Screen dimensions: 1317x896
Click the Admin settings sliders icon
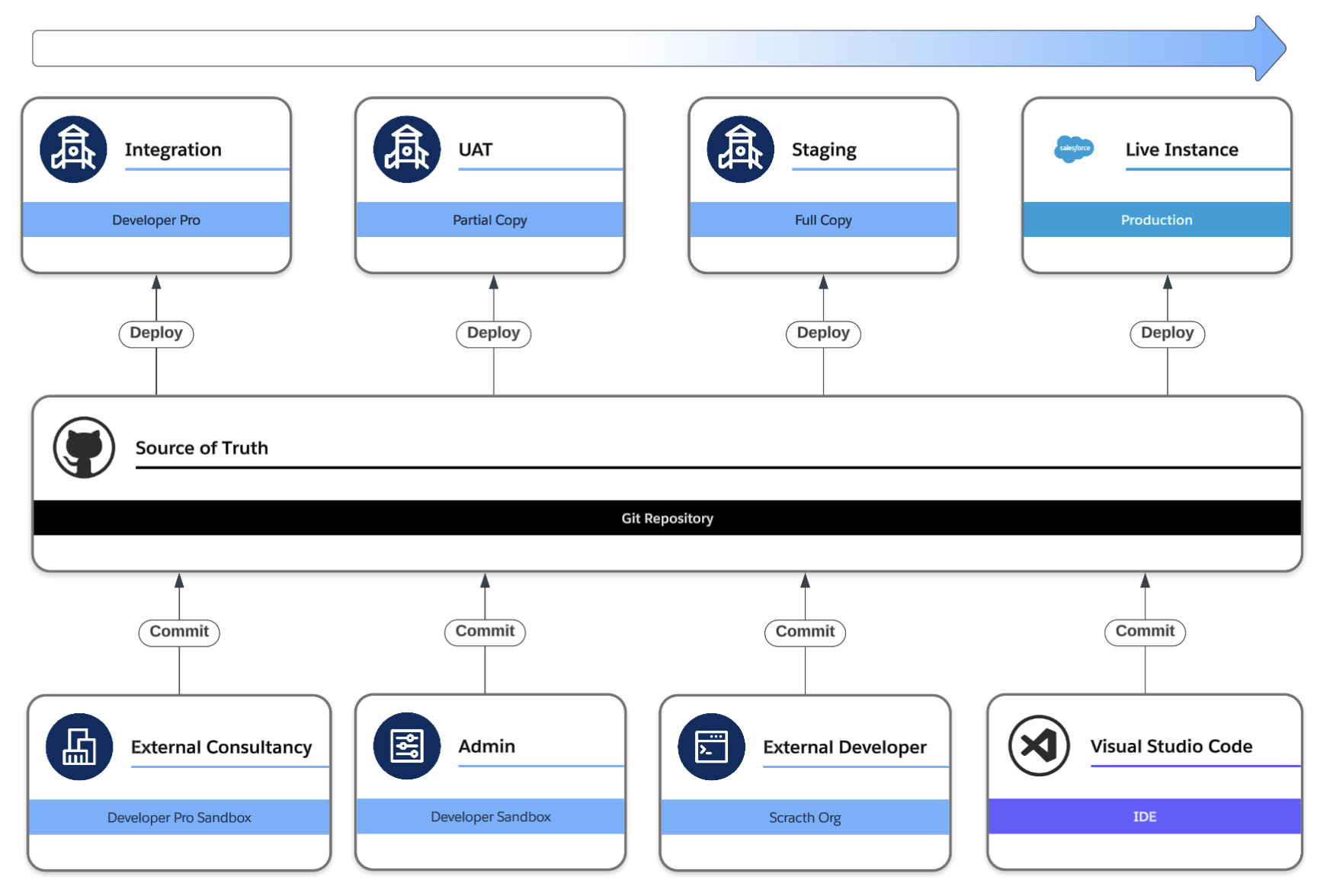click(x=407, y=746)
